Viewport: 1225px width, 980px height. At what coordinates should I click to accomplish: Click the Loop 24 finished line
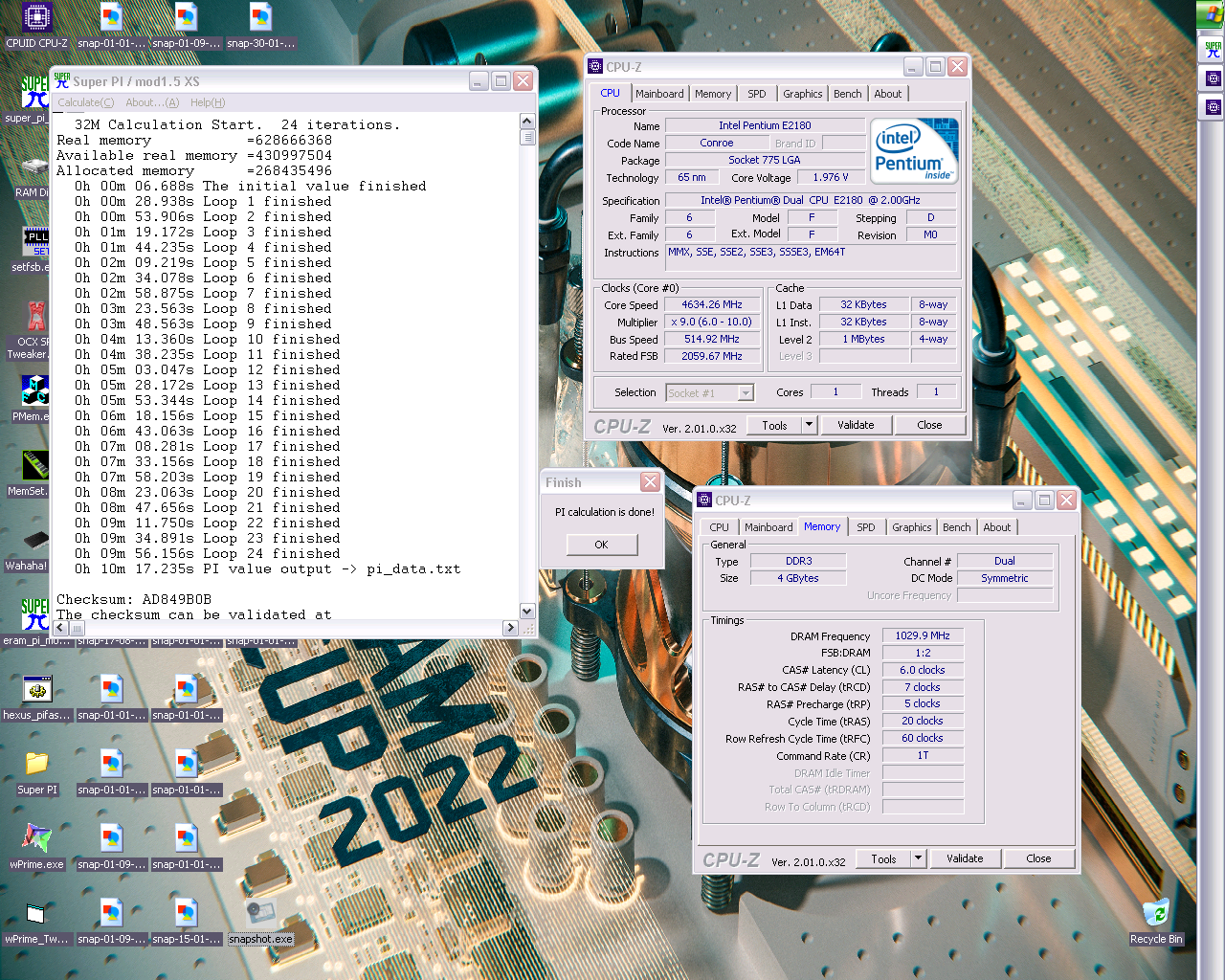tap(208, 553)
